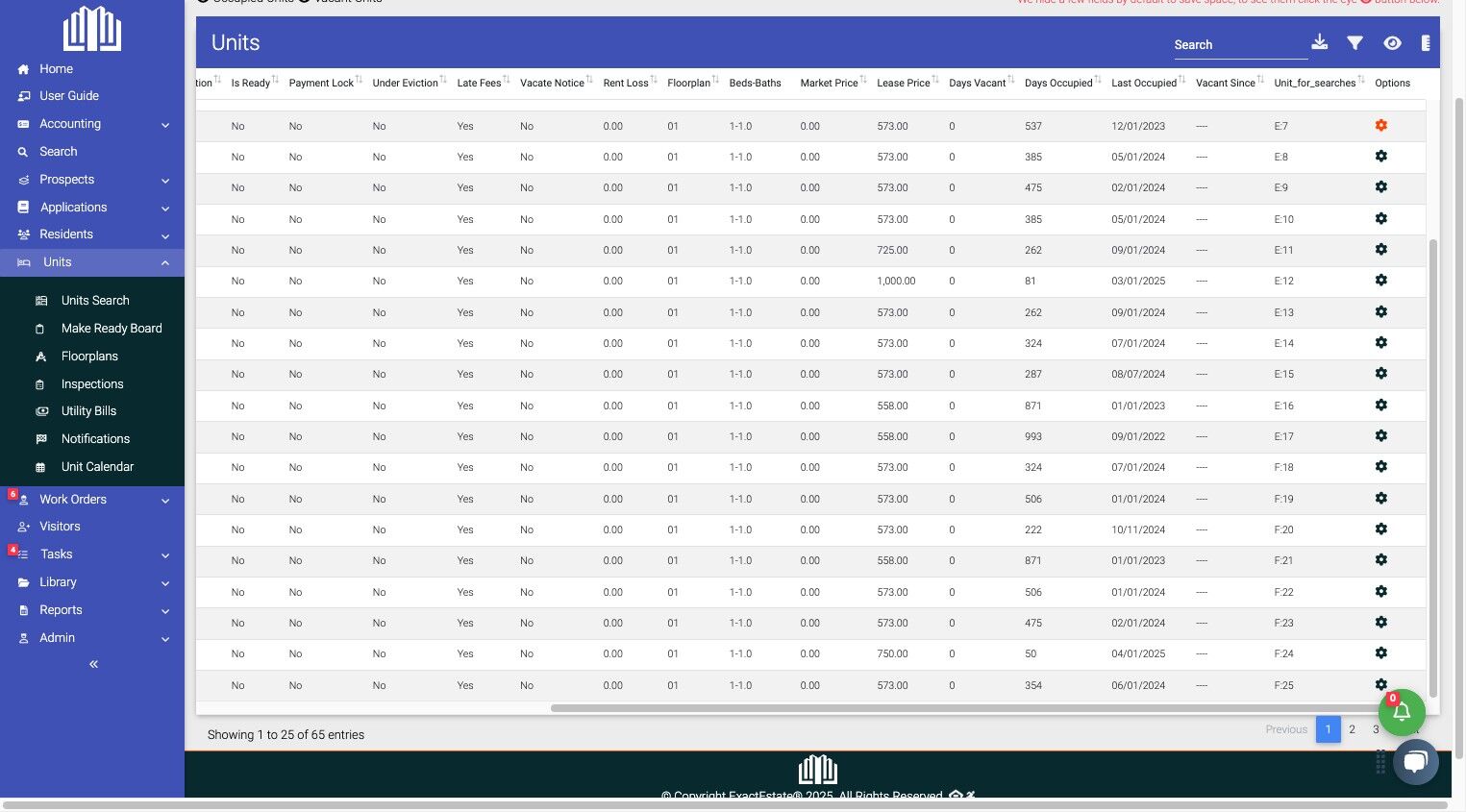Screen dimensions: 1466x812
Task: Open the User Guide
Action: pos(68,96)
